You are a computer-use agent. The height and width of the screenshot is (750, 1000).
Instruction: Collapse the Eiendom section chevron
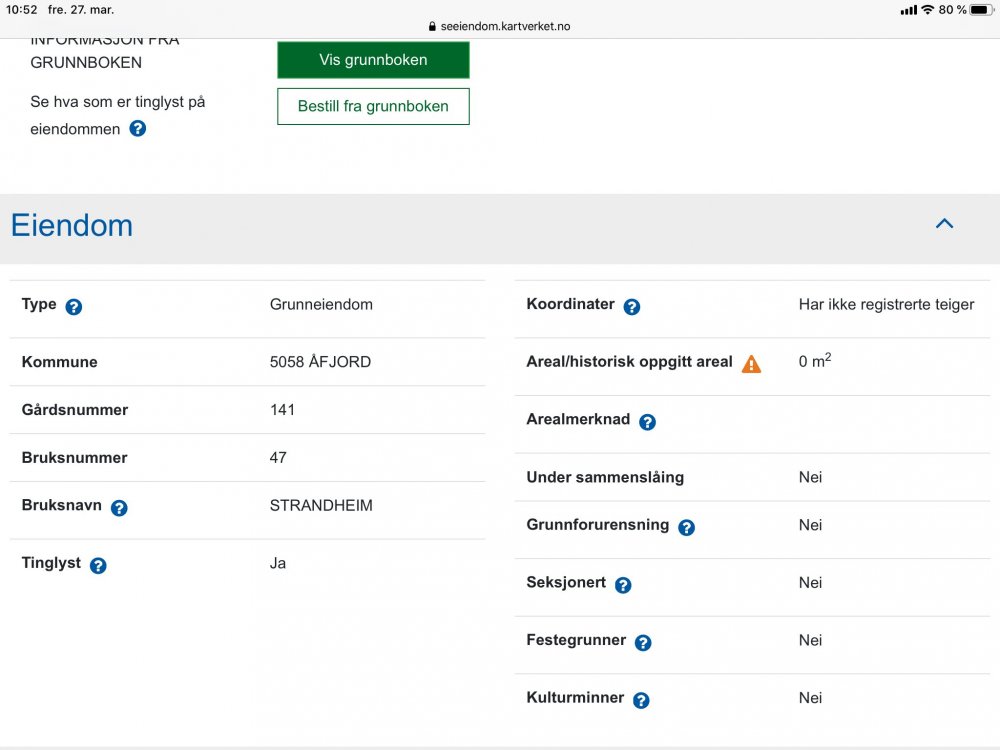point(945,223)
